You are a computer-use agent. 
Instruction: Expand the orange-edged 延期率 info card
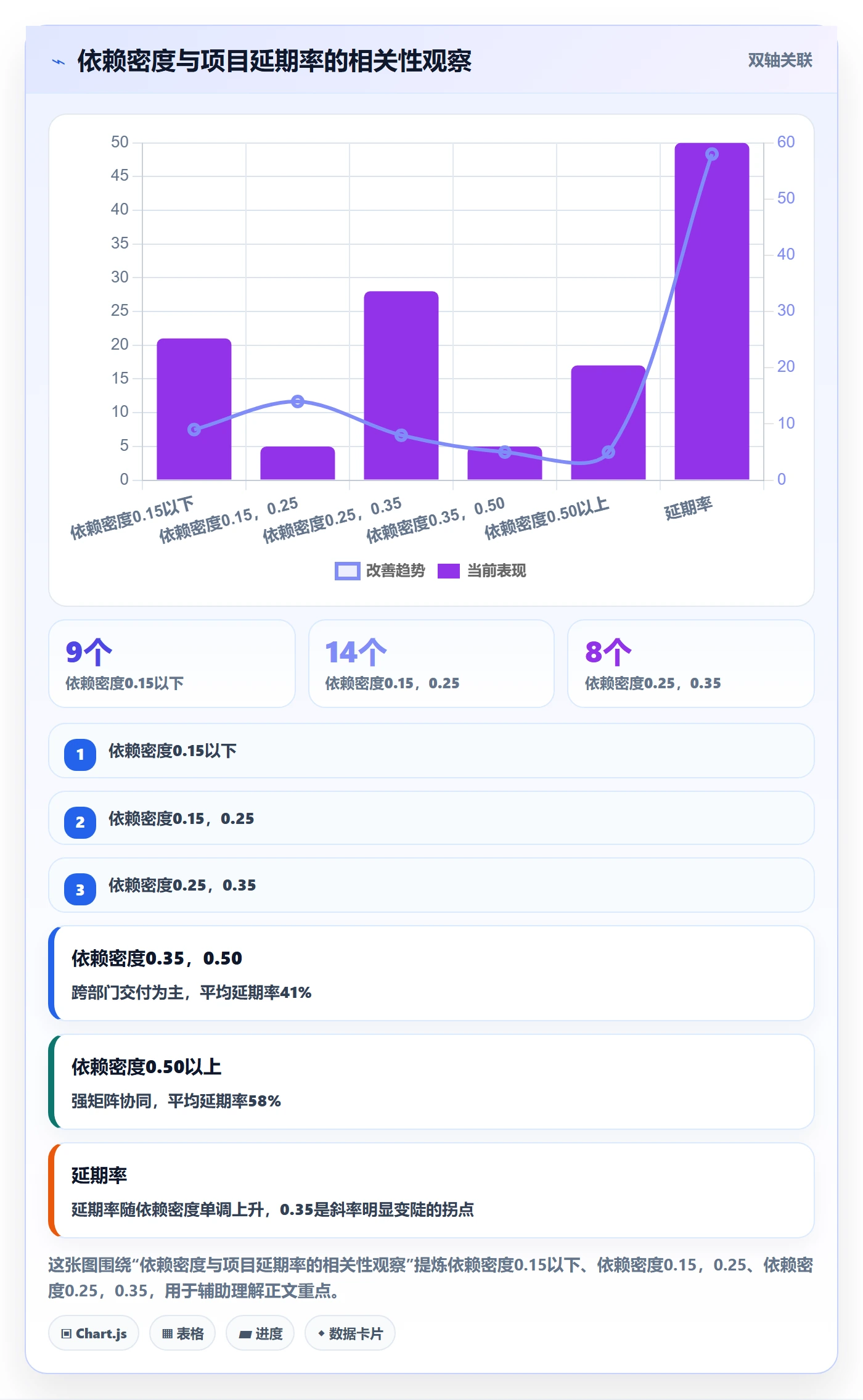click(431, 1190)
